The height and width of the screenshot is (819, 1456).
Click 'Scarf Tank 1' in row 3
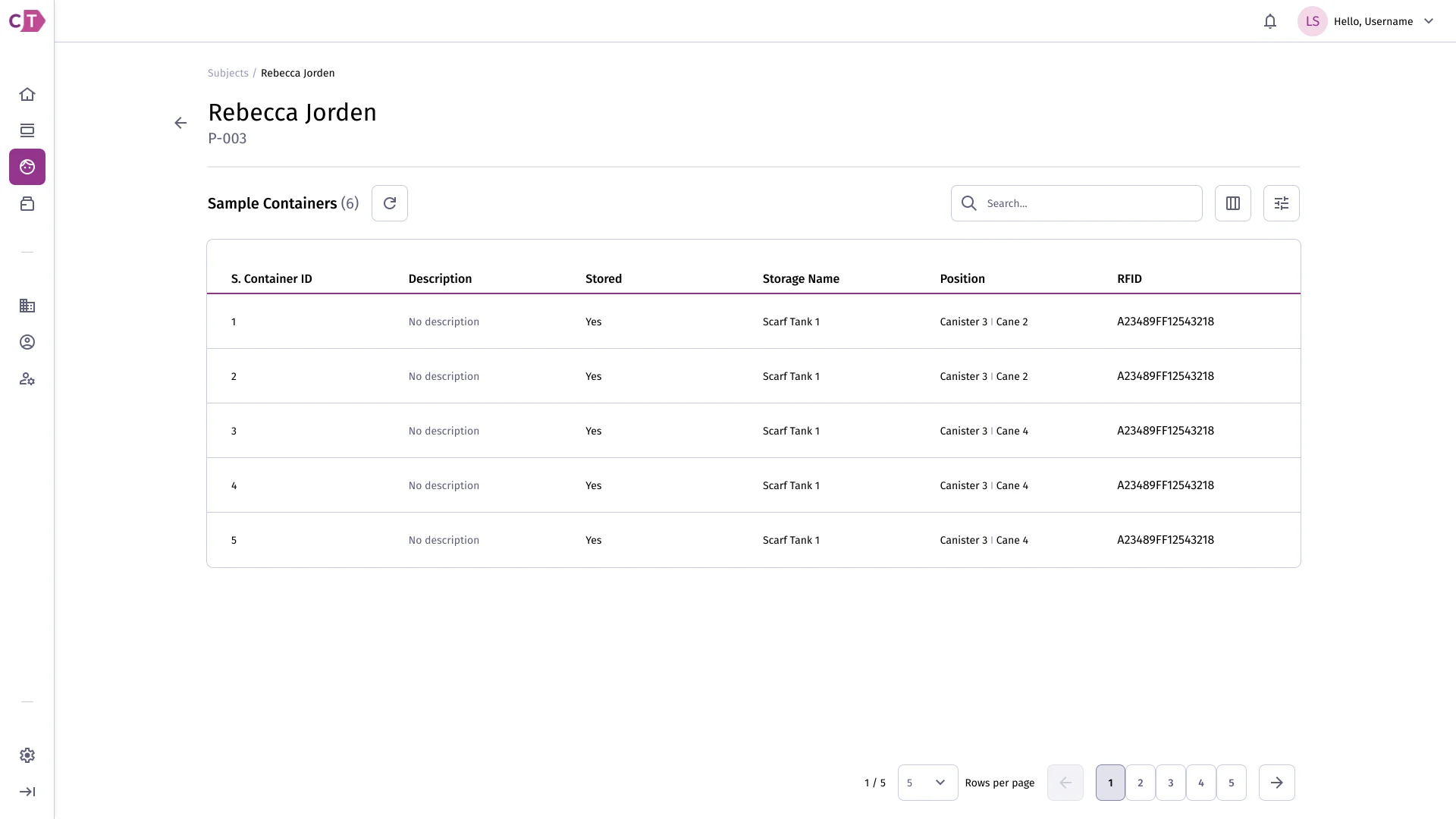791,431
